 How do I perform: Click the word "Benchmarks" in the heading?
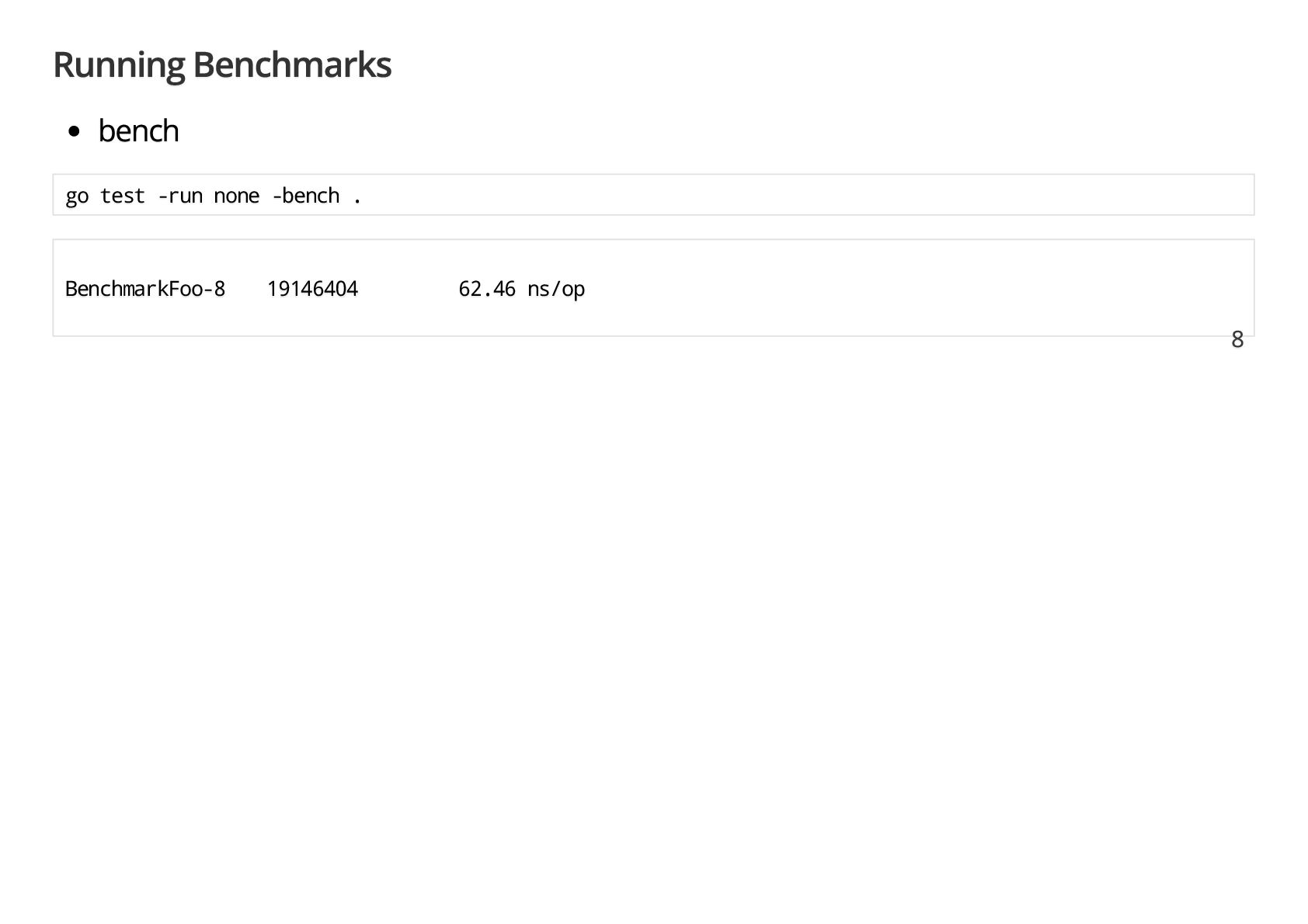(291, 64)
